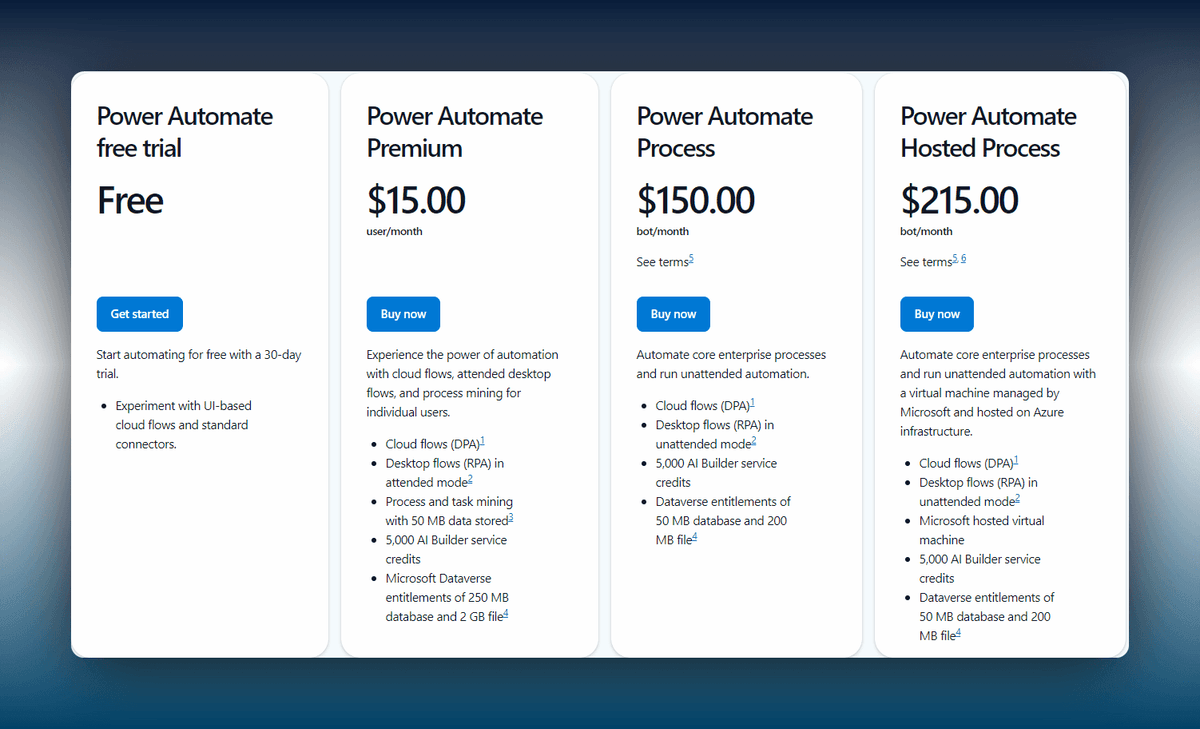Click Buy now under Power Automate Hosted Process
Viewport: 1200px width, 729px height.
937,314
